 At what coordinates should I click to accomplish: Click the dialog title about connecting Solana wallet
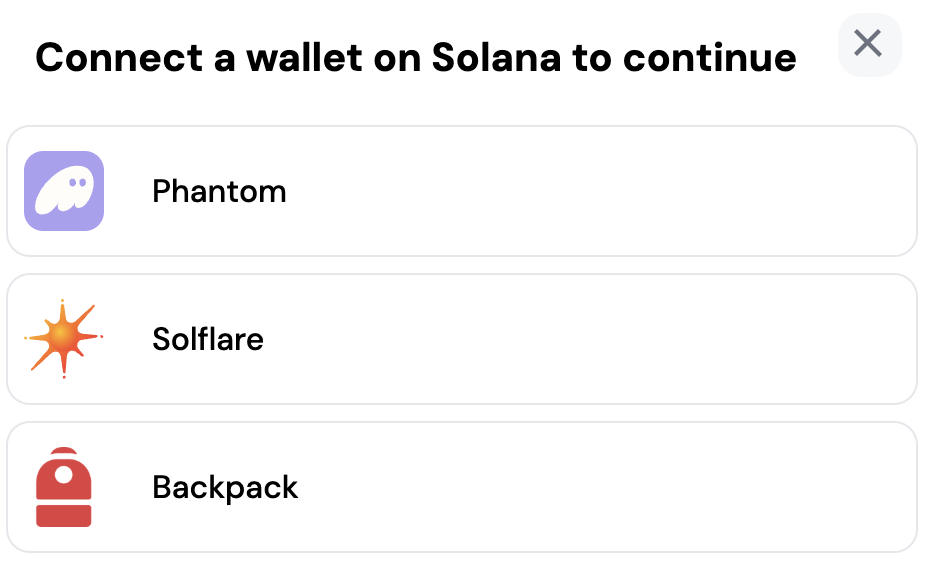415,58
